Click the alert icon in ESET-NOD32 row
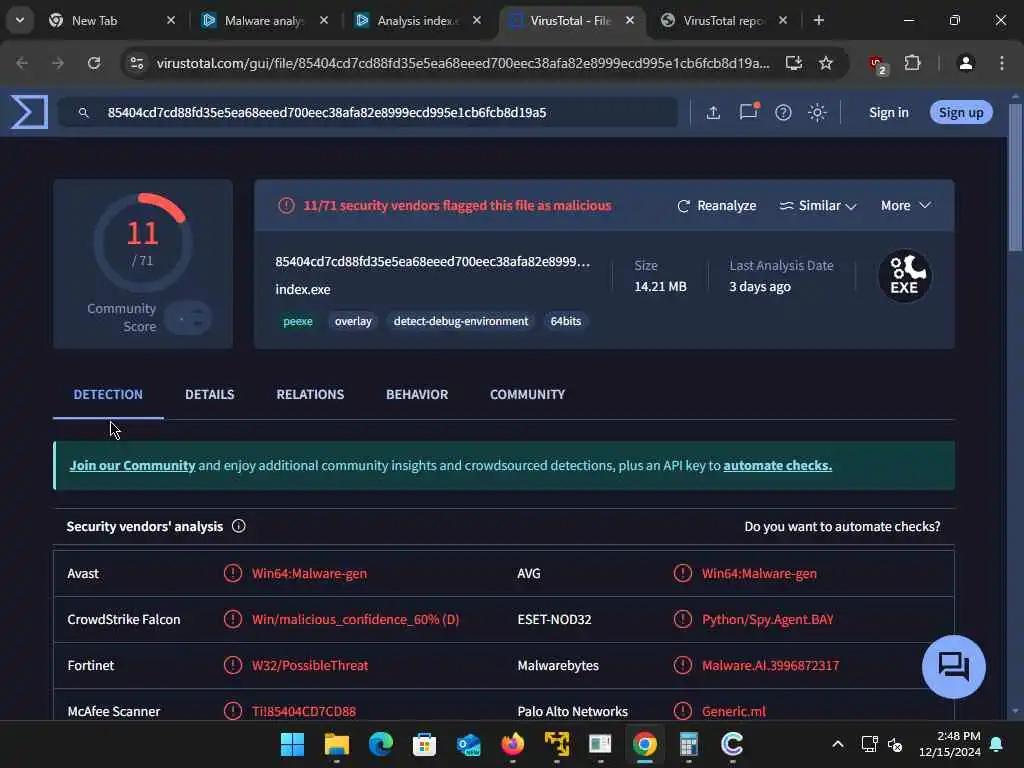The image size is (1024, 768). 682,619
